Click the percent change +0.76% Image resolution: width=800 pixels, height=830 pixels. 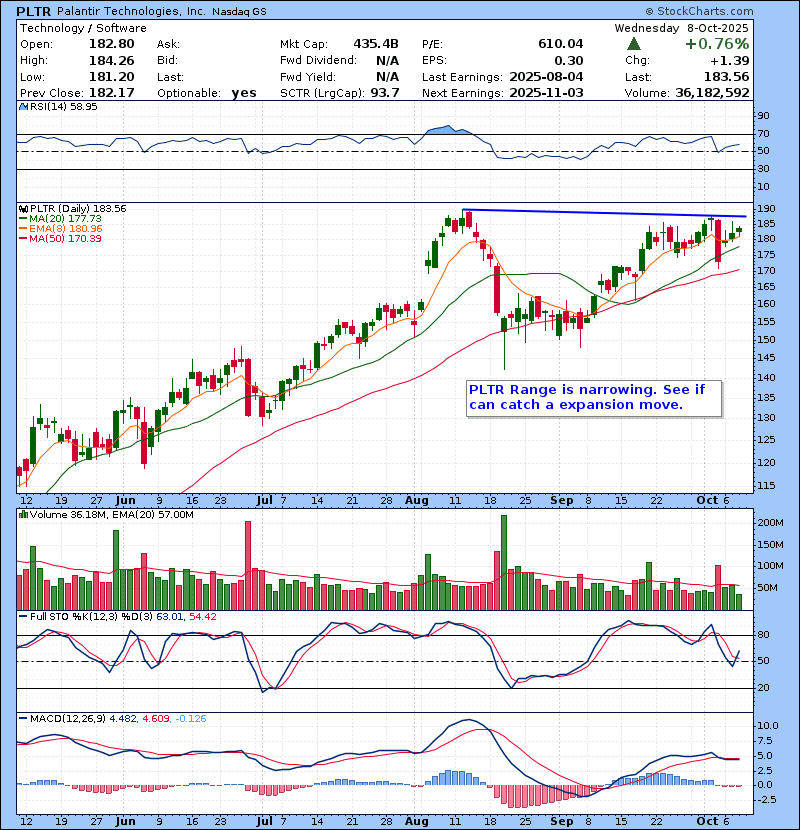coord(717,43)
